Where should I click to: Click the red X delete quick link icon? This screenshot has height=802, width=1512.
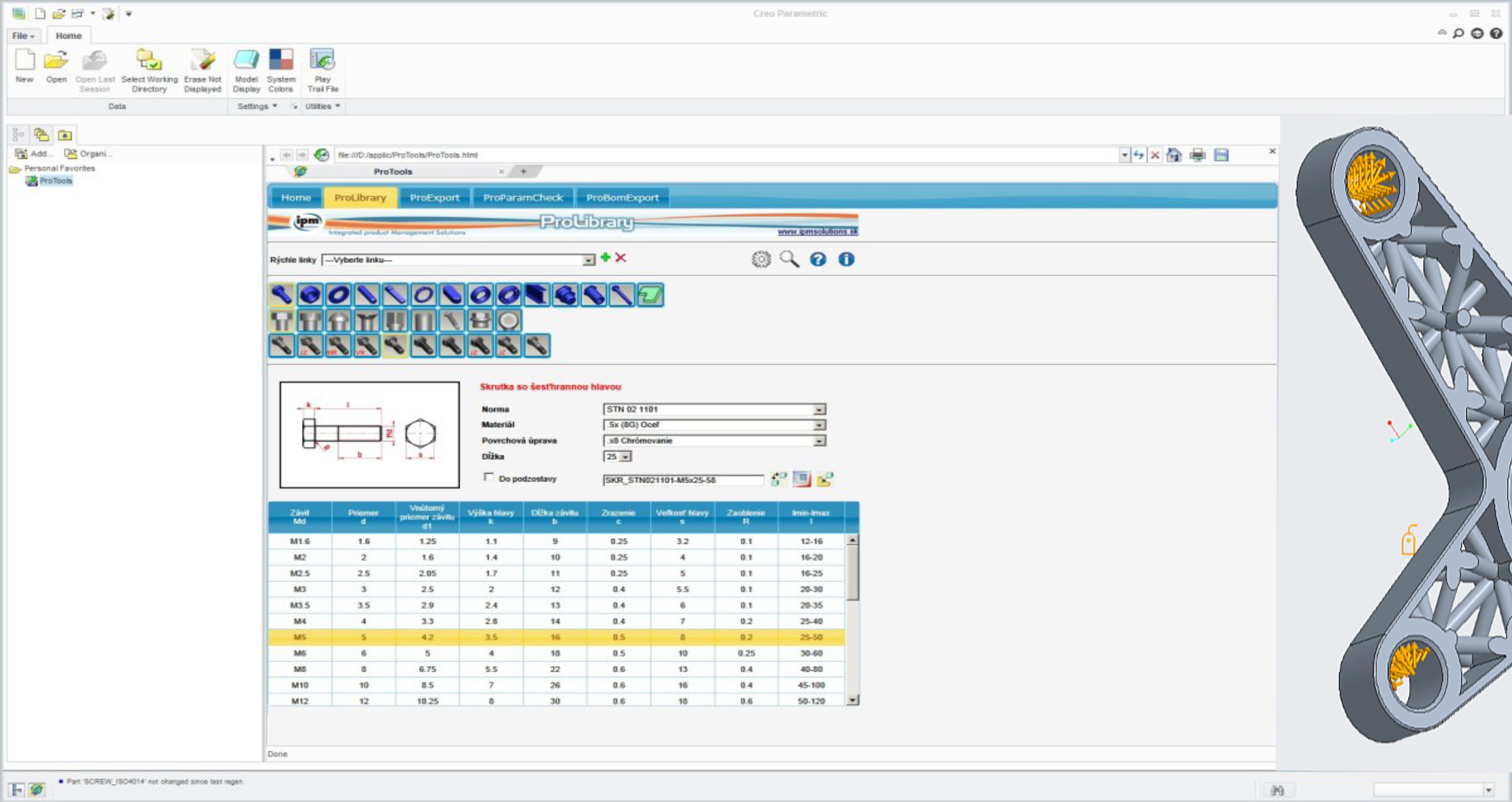620,258
